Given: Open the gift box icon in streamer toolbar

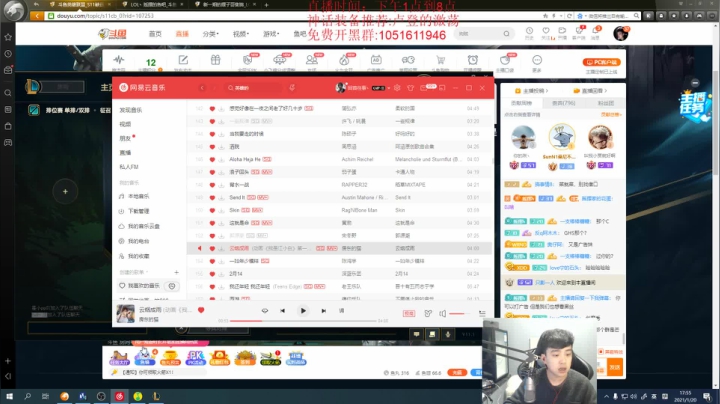Looking at the screenshot, I should [x=215, y=60].
